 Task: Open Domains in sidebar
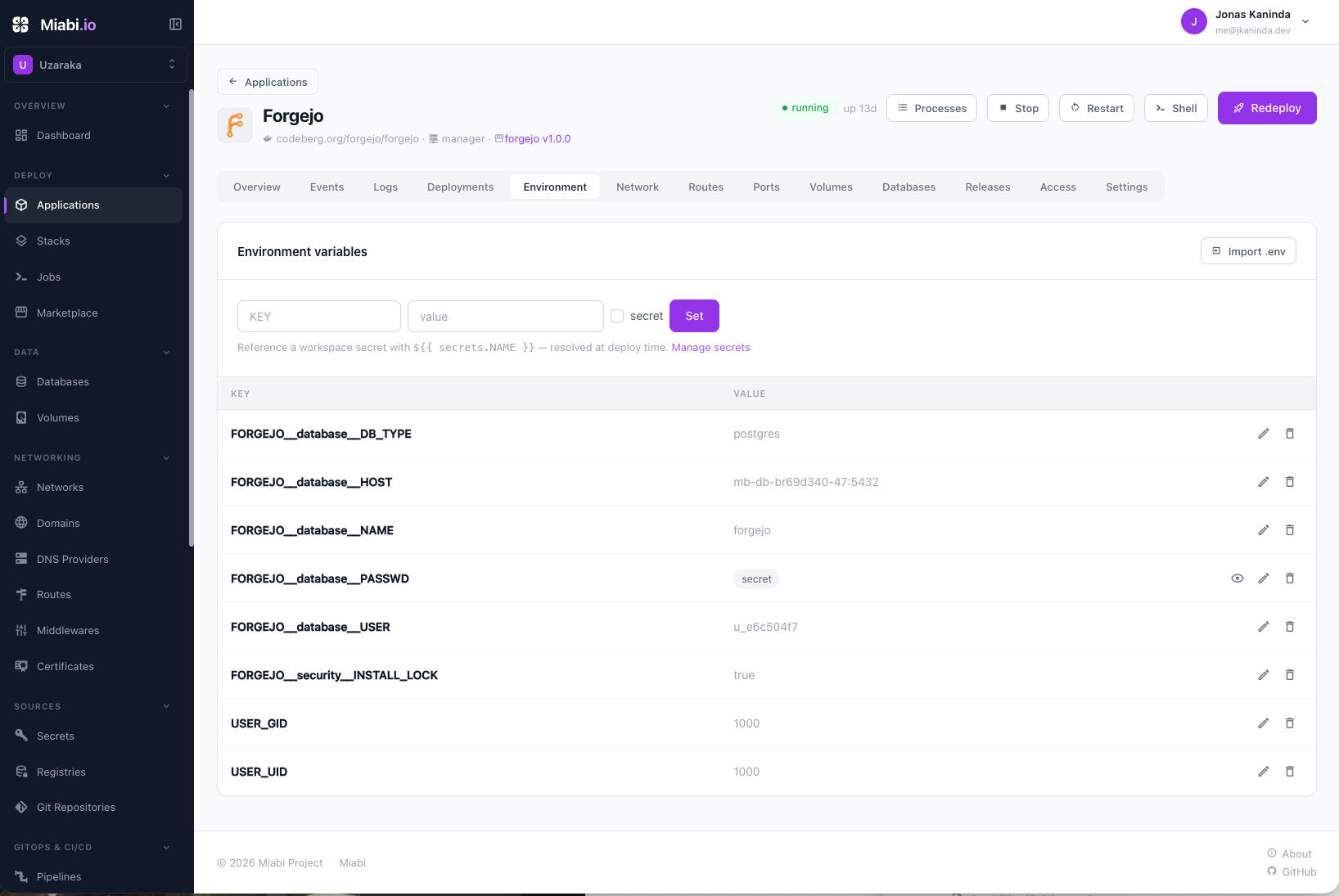pos(93,523)
